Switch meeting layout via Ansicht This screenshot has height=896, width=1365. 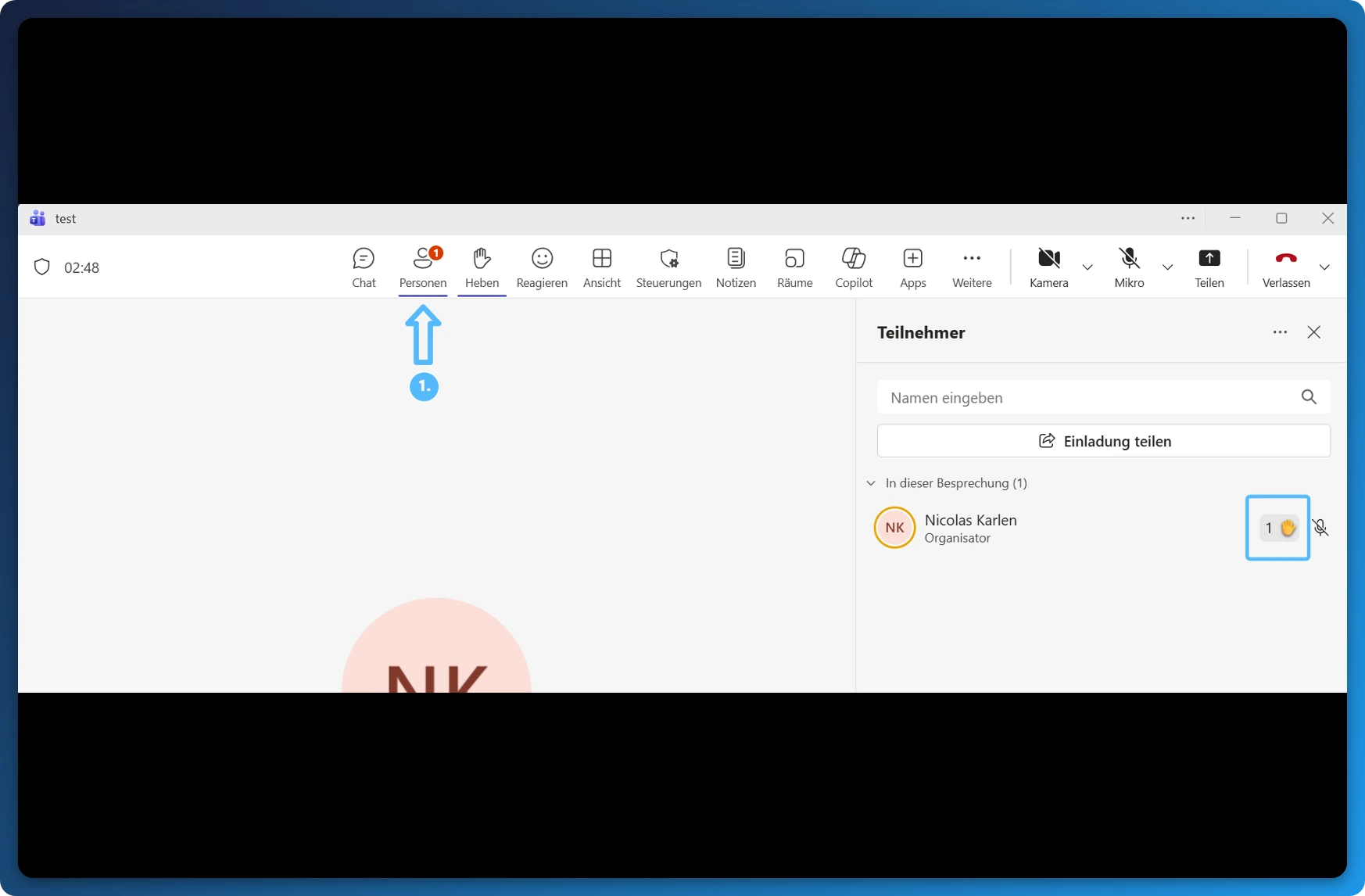pyautogui.click(x=601, y=267)
